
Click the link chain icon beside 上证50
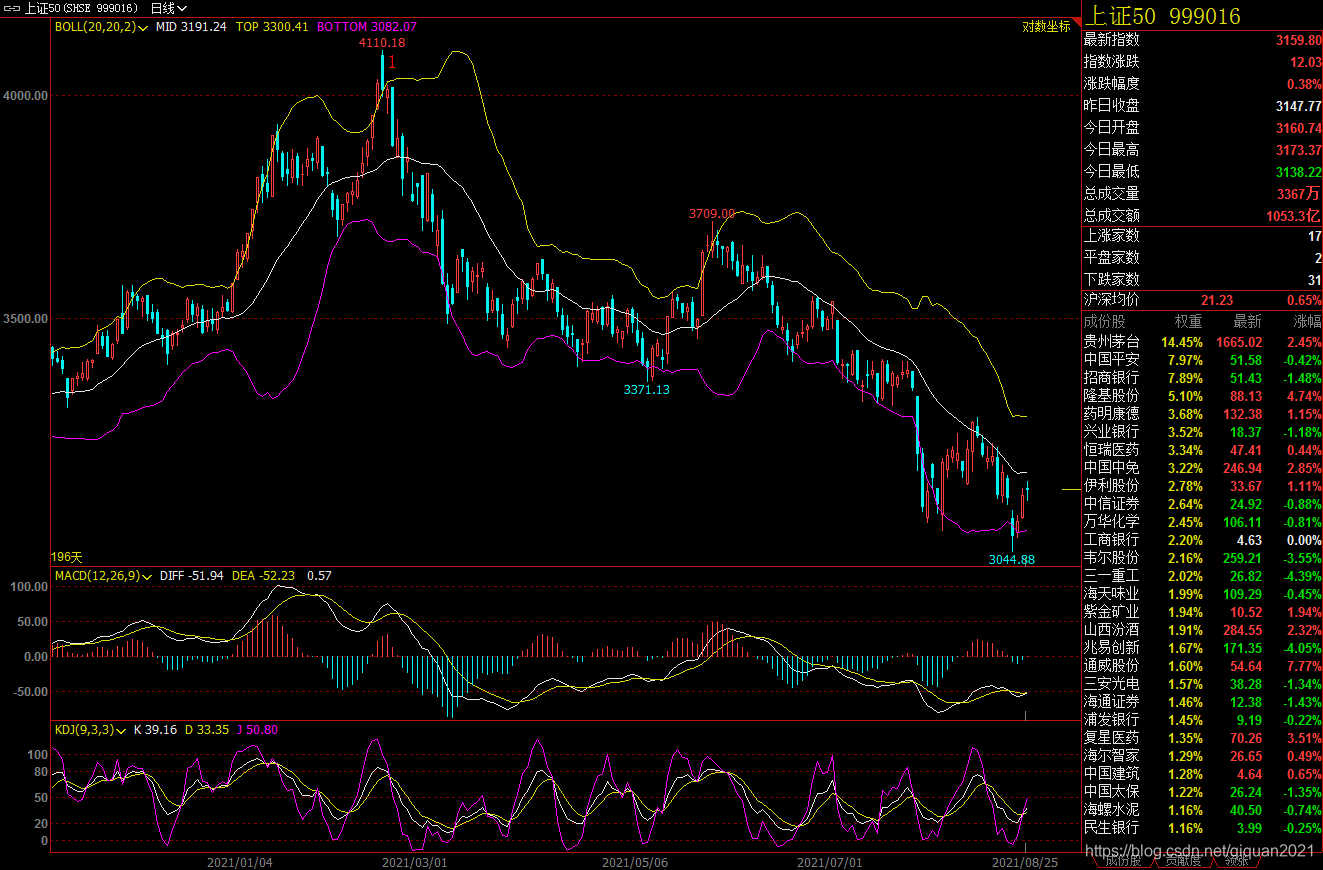pyautogui.click(x=11, y=8)
